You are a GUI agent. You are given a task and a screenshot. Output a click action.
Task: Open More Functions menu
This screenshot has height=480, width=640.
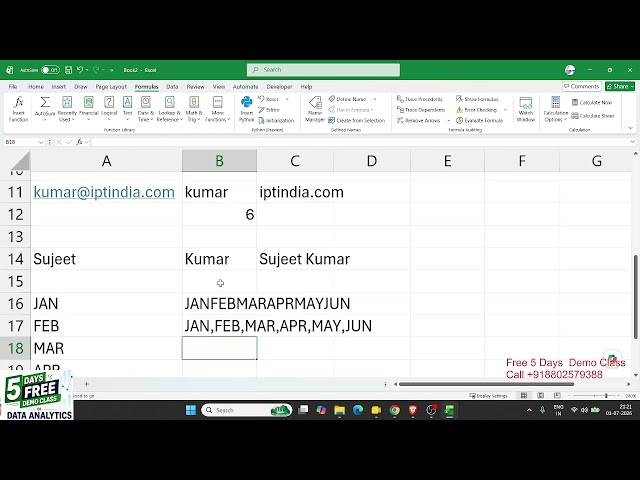pos(218,109)
